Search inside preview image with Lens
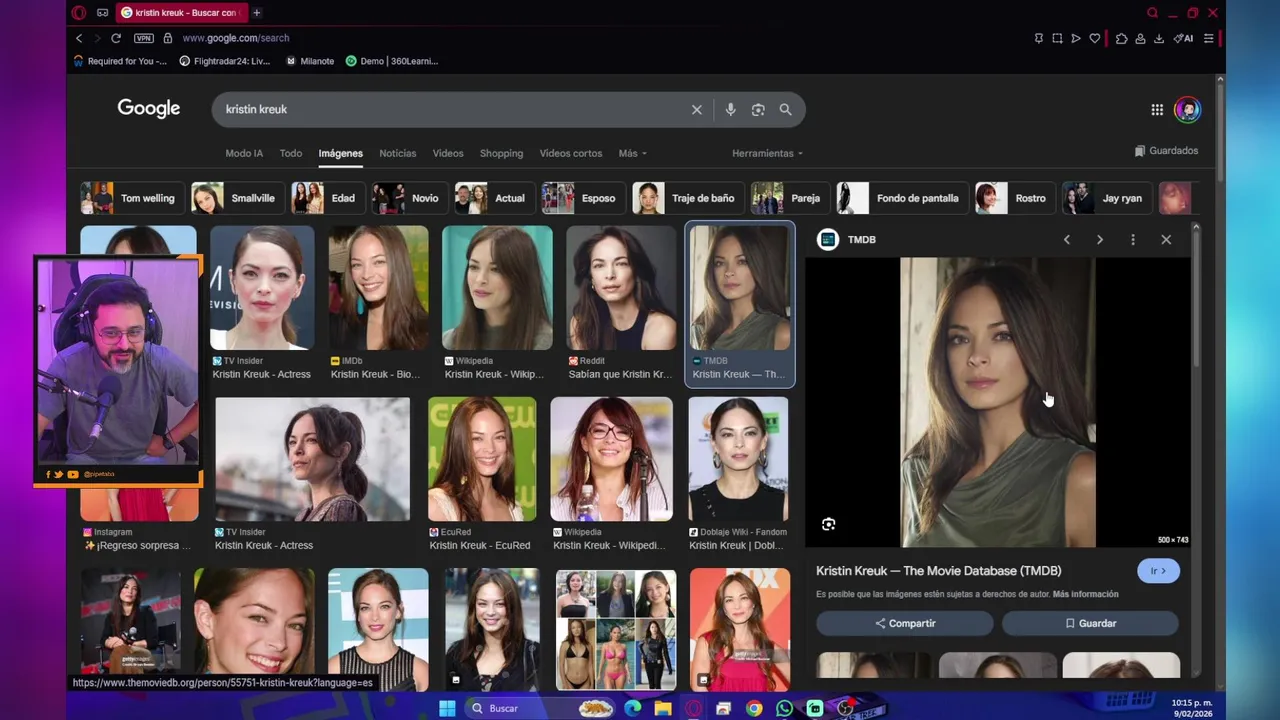The image size is (1280, 720). pyautogui.click(x=828, y=524)
